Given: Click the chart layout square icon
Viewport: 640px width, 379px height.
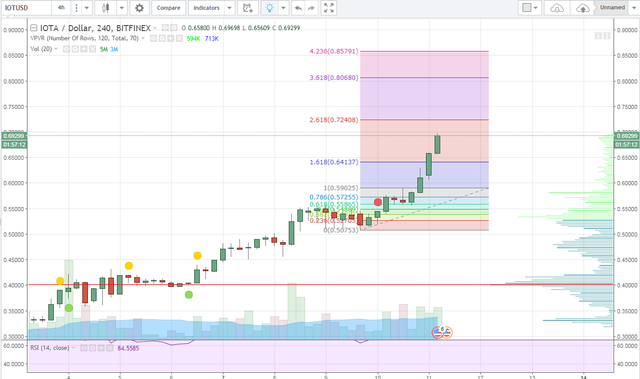Looking at the screenshot, I should [527, 8].
